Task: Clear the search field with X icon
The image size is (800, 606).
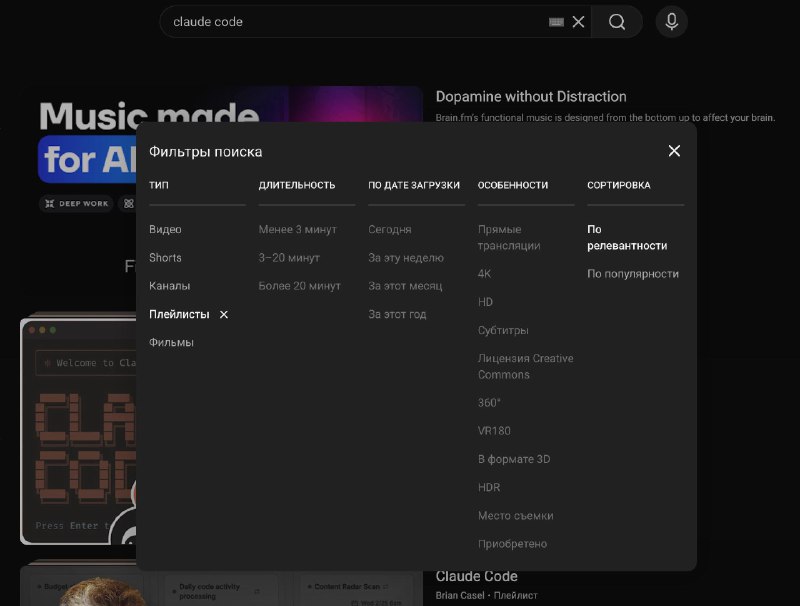Action: pos(578,22)
